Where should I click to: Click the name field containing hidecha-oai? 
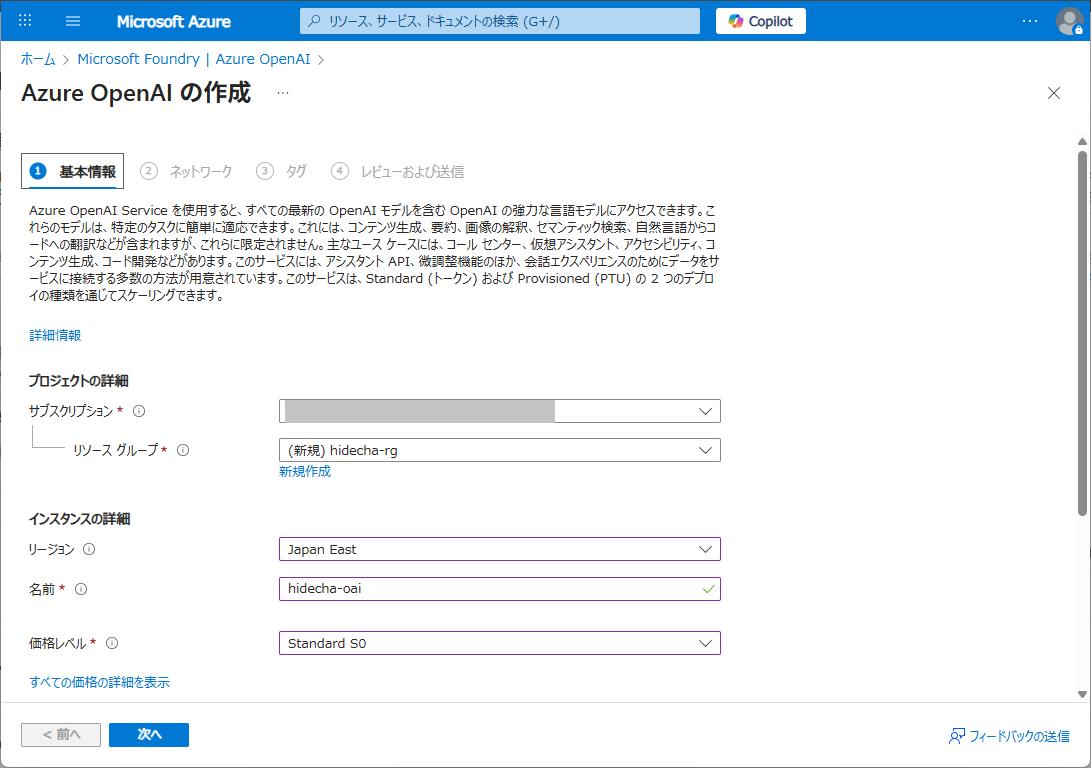[x=500, y=589]
